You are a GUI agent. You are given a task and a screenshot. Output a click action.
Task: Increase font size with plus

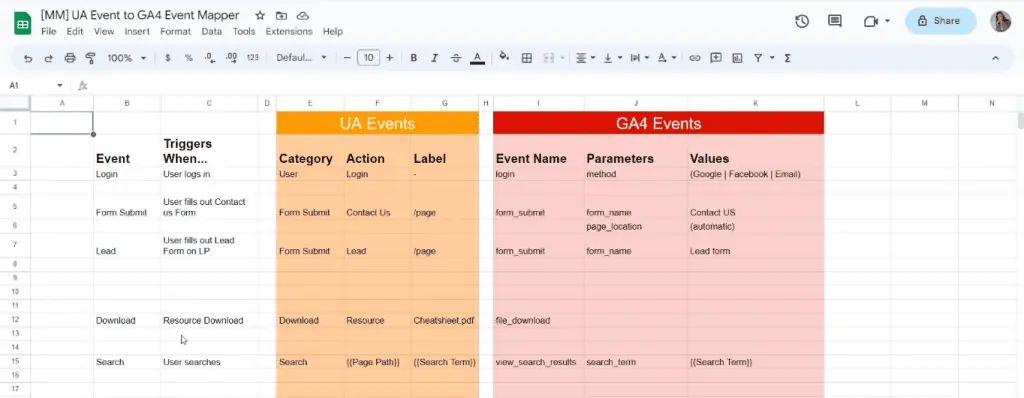click(390, 58)
